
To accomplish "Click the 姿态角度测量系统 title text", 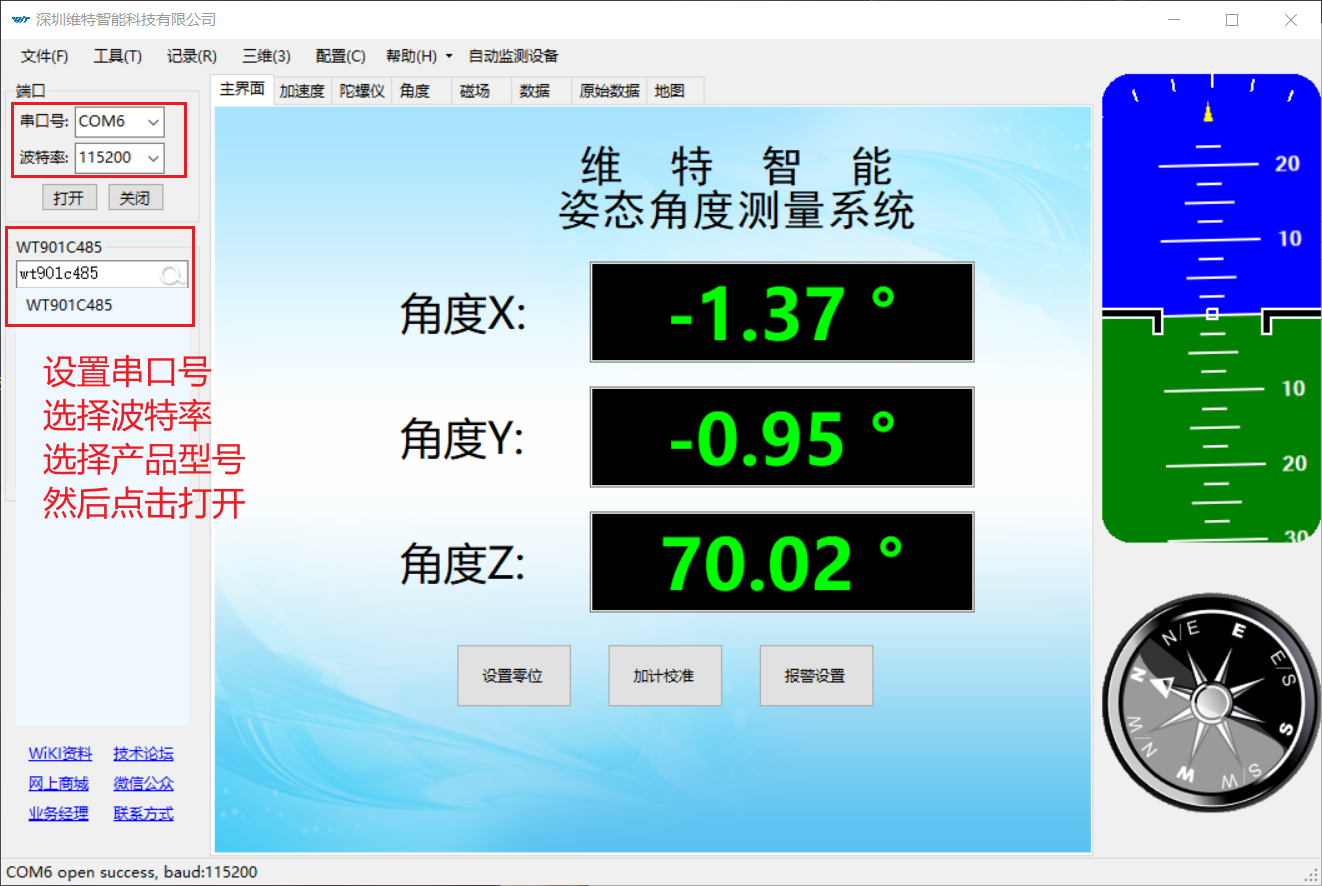I will coord(736,211).
